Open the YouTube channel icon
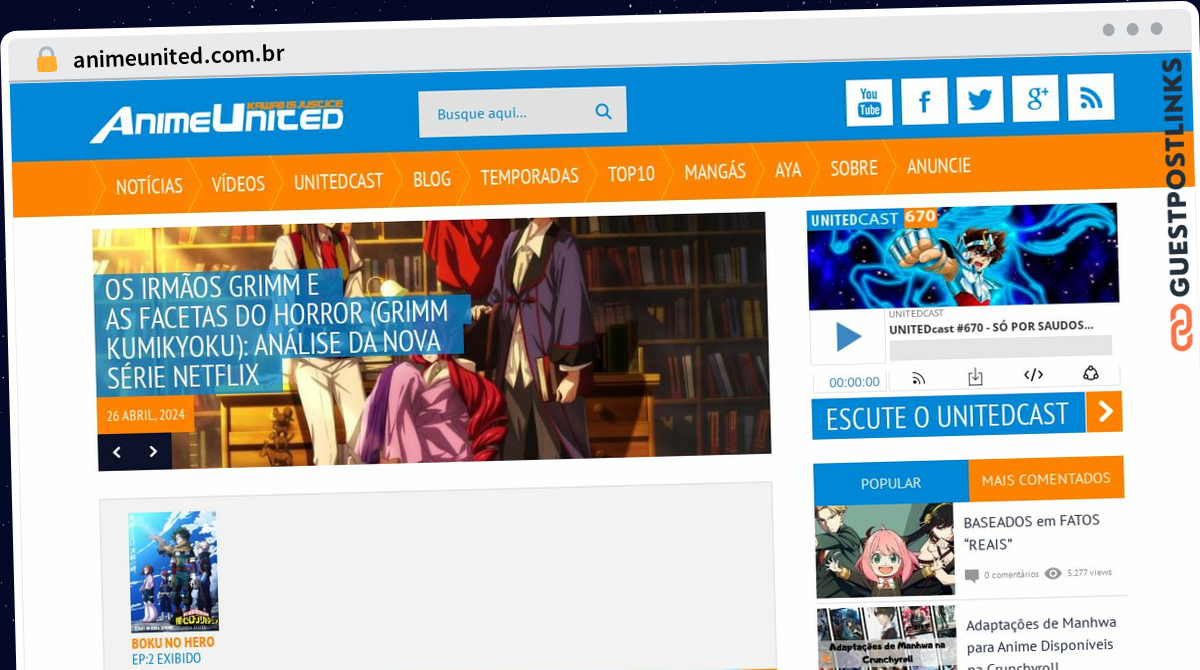 pyautogui.click(x=869, y=103)
